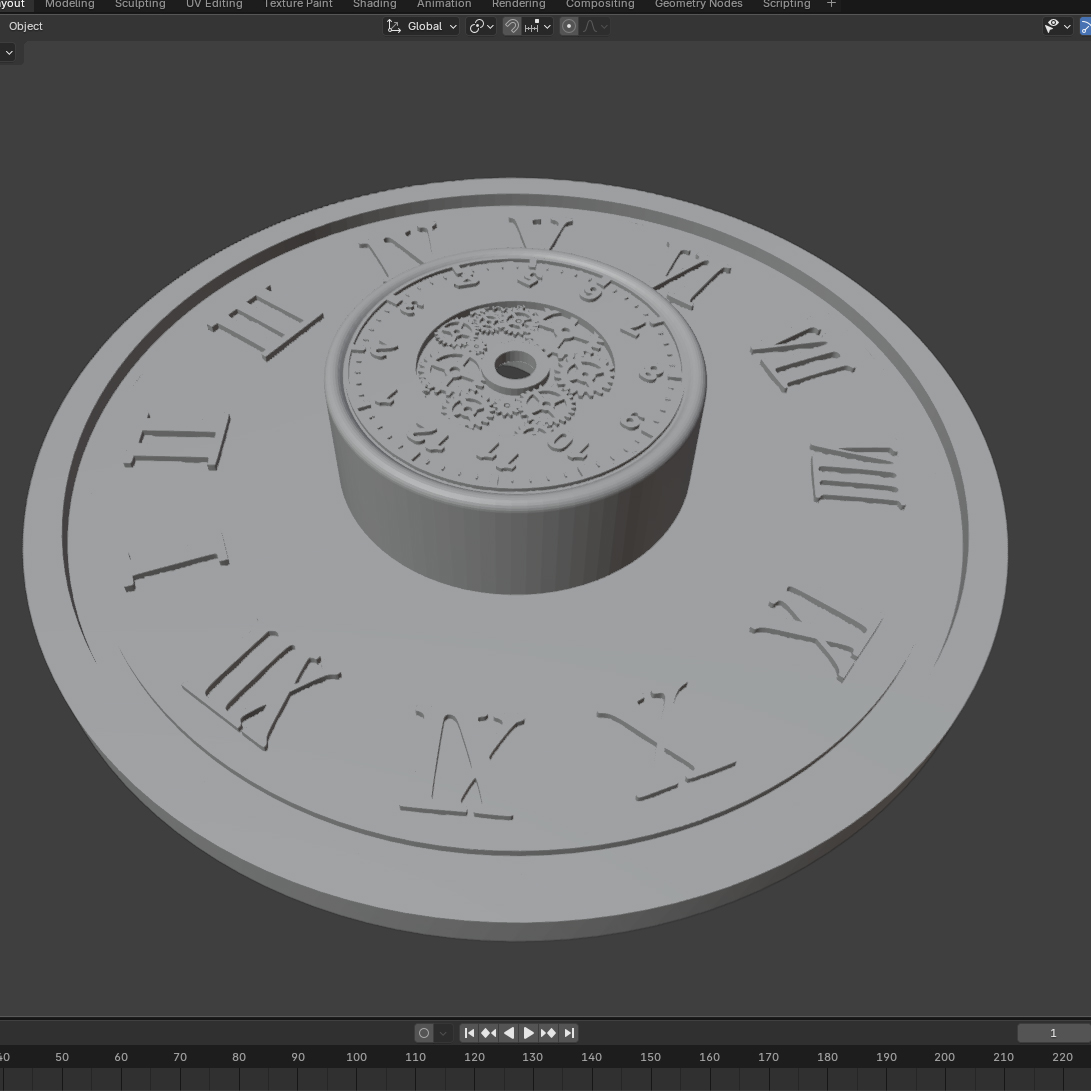Toggle auto keying record button
1091x1091 pixels.
click(x=424, y=1033)
